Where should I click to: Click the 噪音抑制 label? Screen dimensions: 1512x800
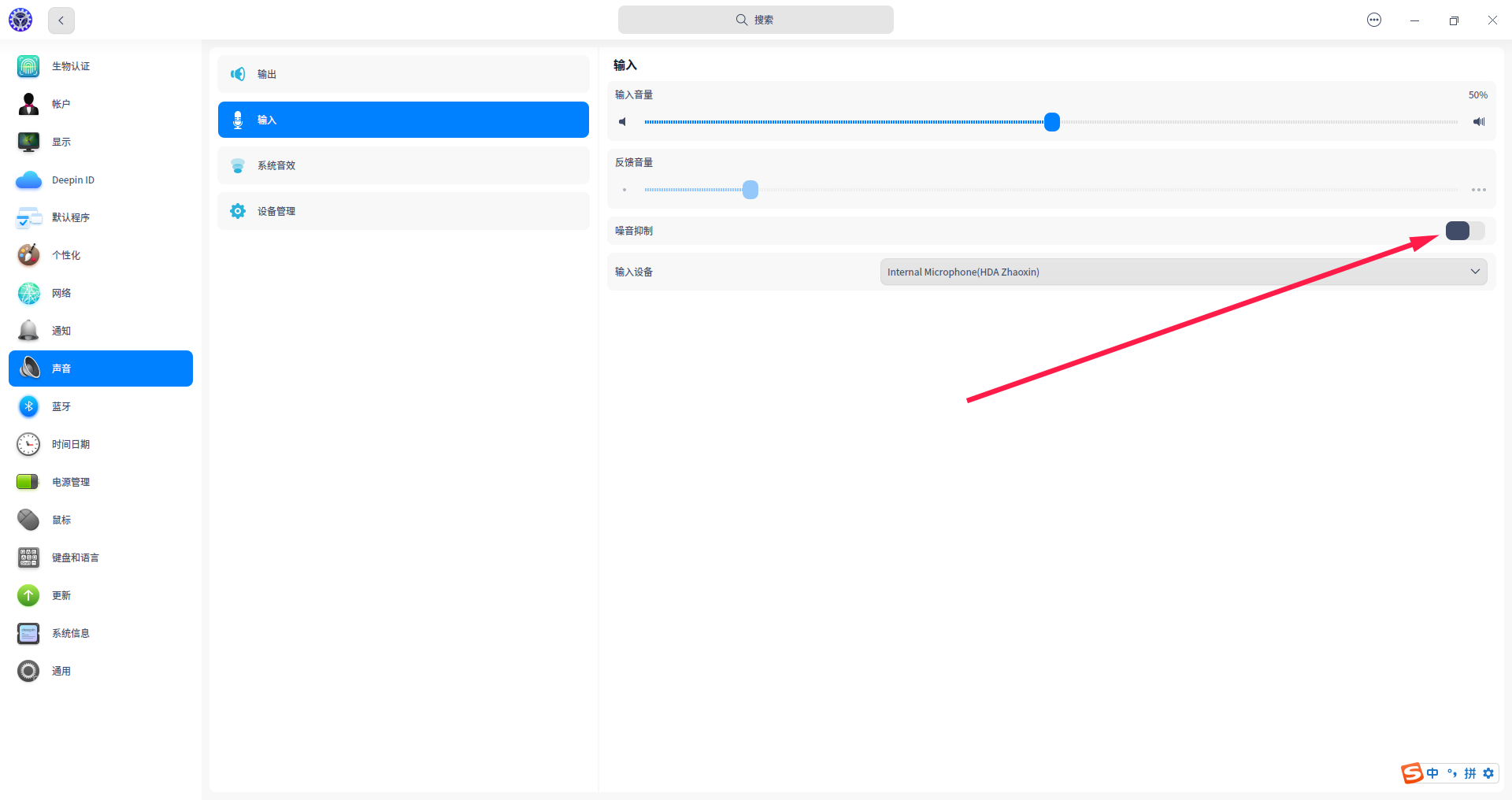634,231
